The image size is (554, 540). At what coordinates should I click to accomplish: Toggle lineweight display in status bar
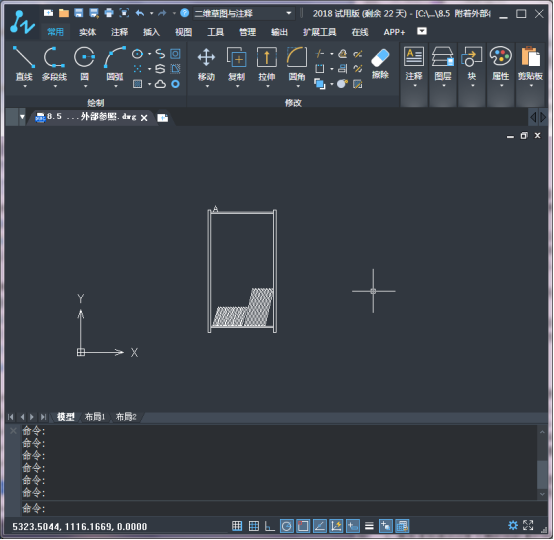coord(369,526)
